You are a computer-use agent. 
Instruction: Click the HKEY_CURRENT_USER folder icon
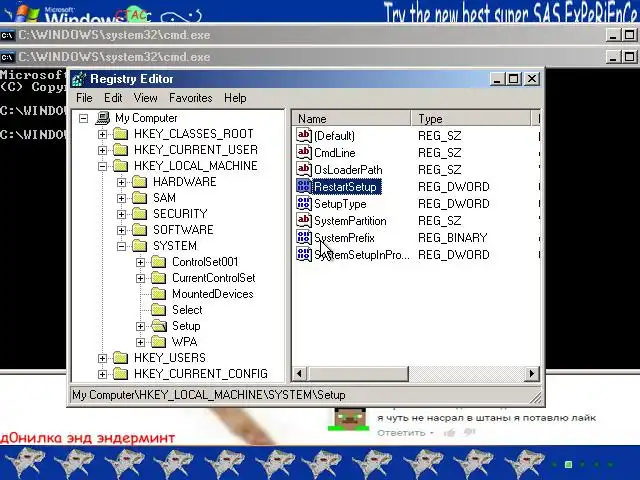120,150
